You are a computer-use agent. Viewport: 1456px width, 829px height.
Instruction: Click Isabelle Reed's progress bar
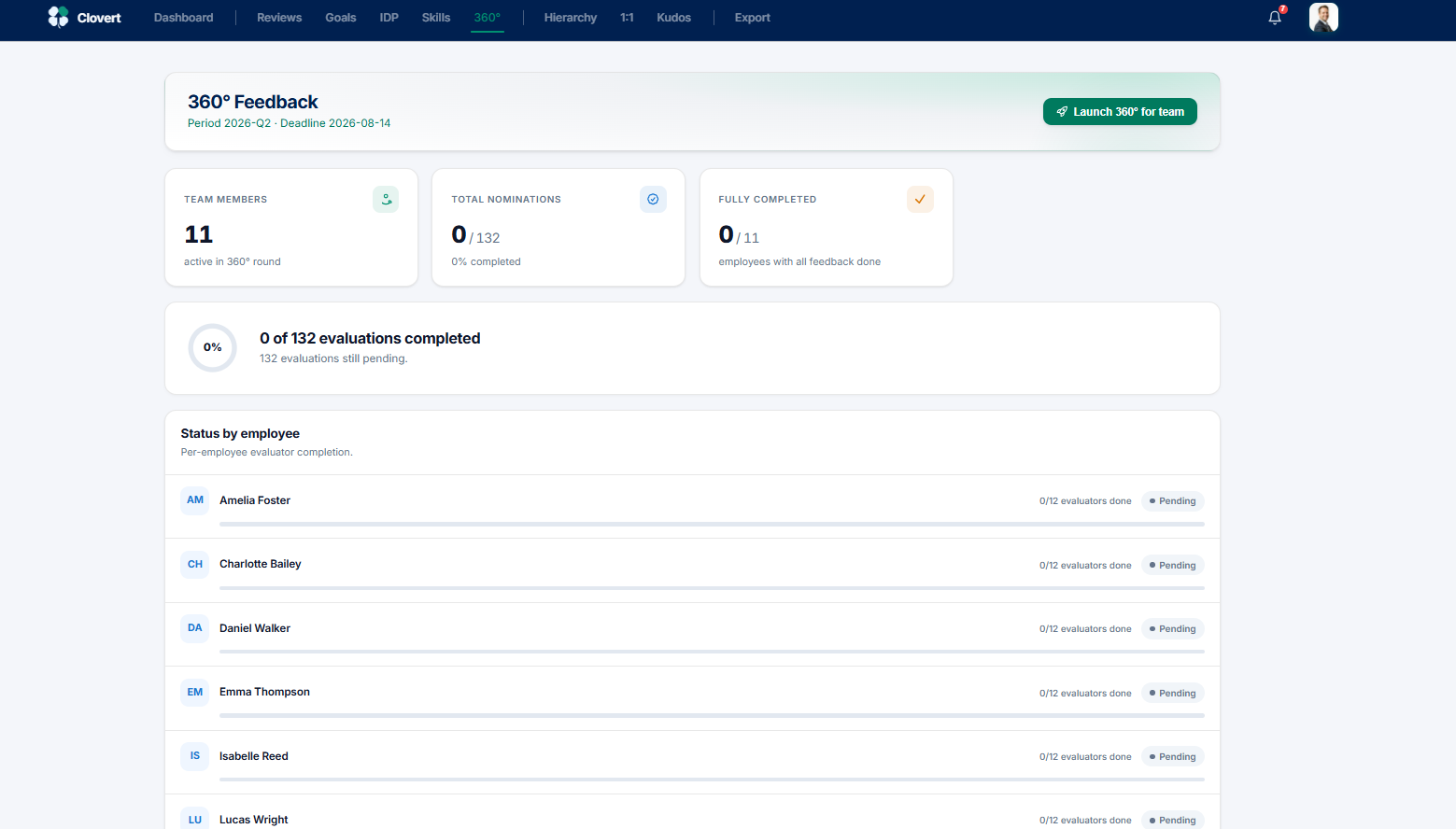[712, 780]
